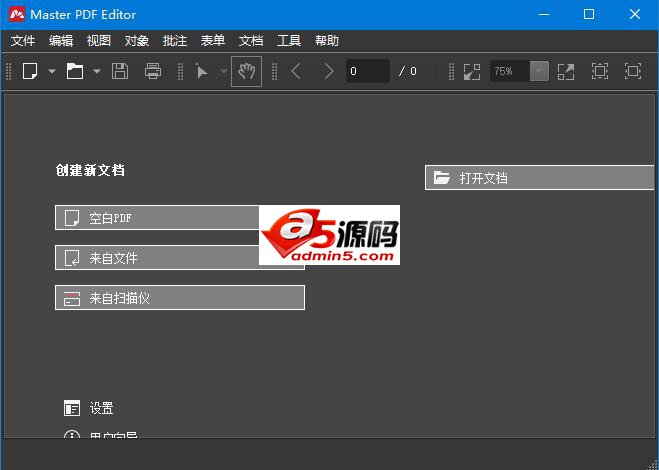Open the 批注 menu
The height and width of the screenshot is (470, 659).
click(x=175, y=41)
